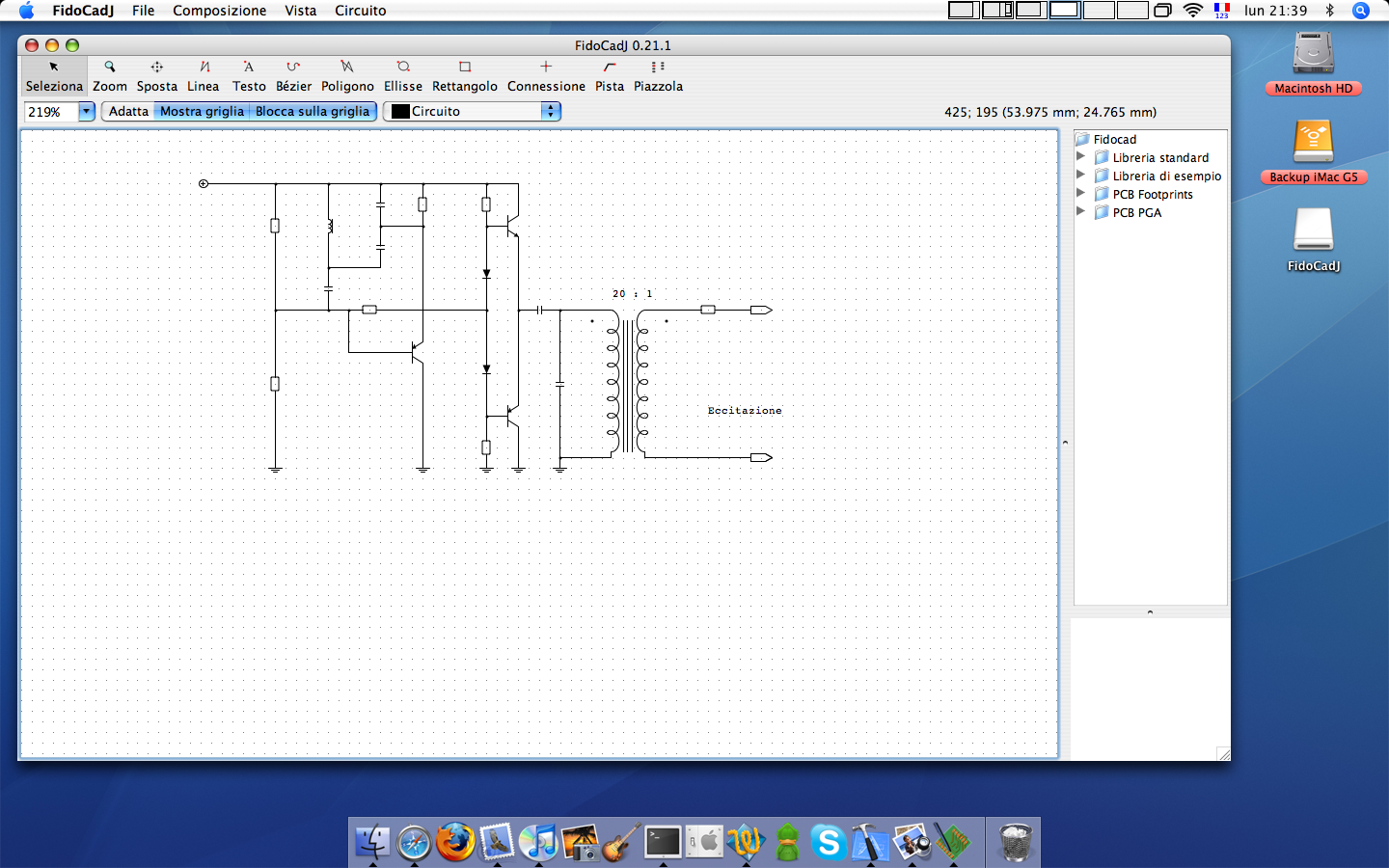Click the Adatta fit button
This screenshot has width=1389, height=868.
[128, 112]
